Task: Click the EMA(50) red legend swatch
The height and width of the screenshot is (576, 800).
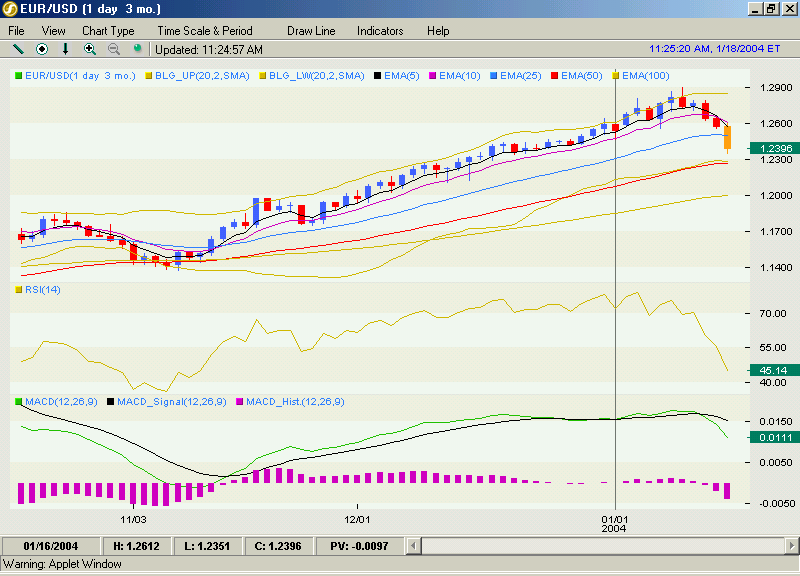Action: [555, 76]
